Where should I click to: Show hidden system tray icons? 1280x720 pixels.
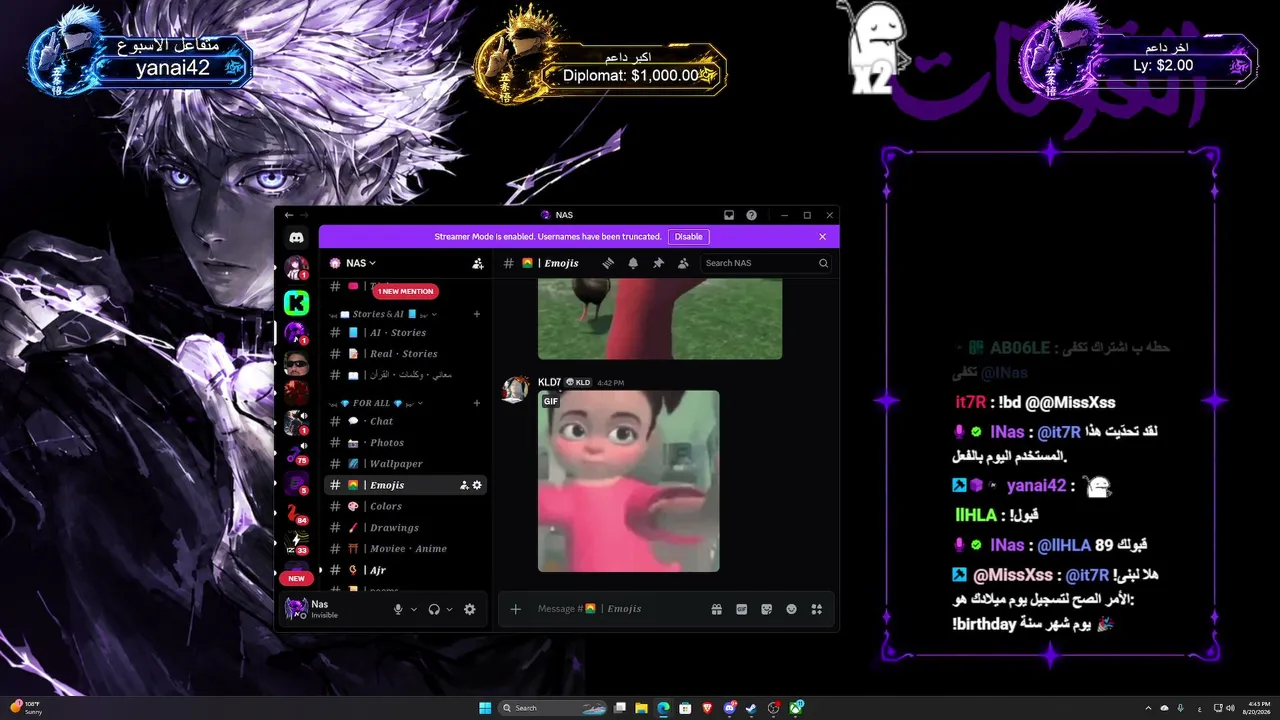1148,708
